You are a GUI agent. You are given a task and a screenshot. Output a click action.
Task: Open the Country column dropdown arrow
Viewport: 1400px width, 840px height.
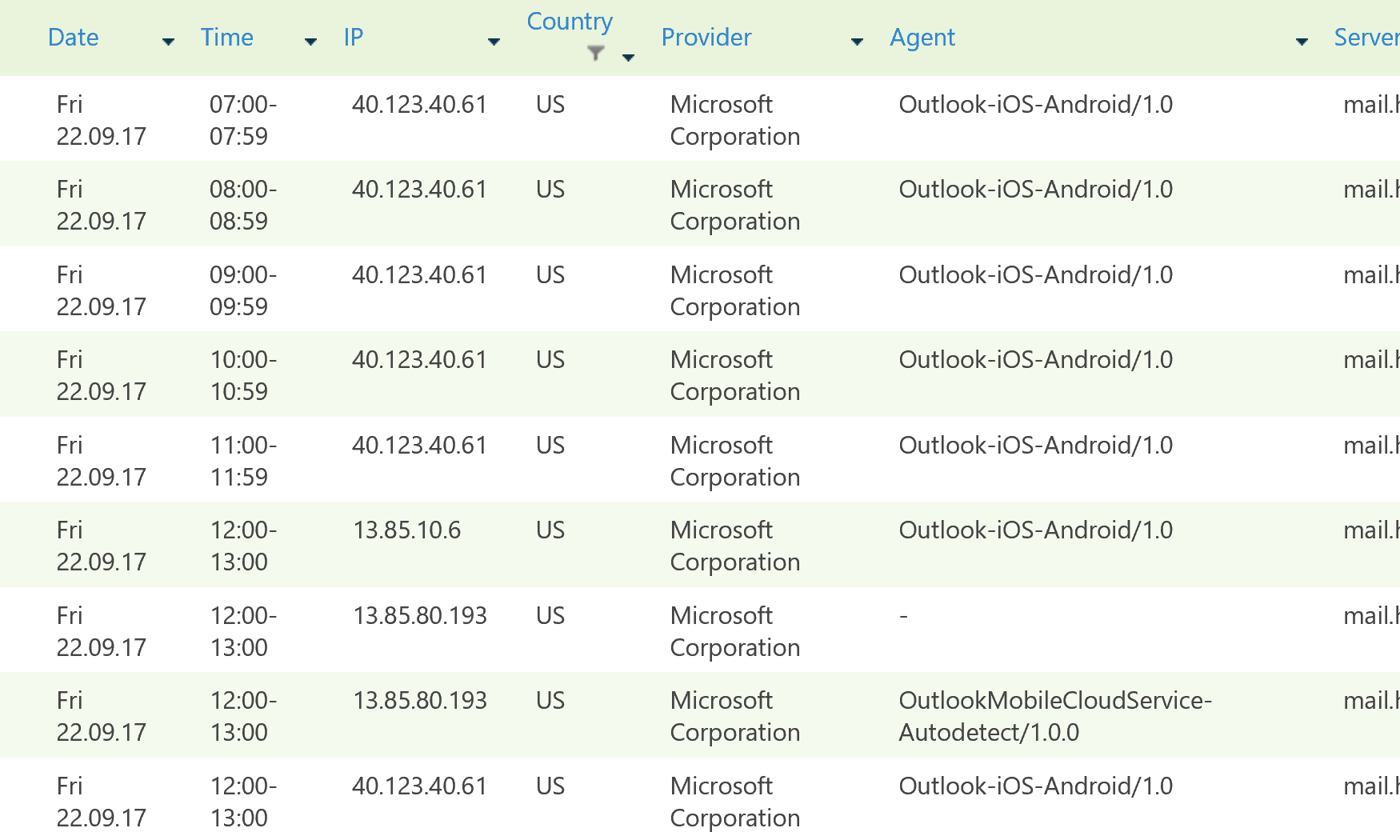[x=628, y=58]
